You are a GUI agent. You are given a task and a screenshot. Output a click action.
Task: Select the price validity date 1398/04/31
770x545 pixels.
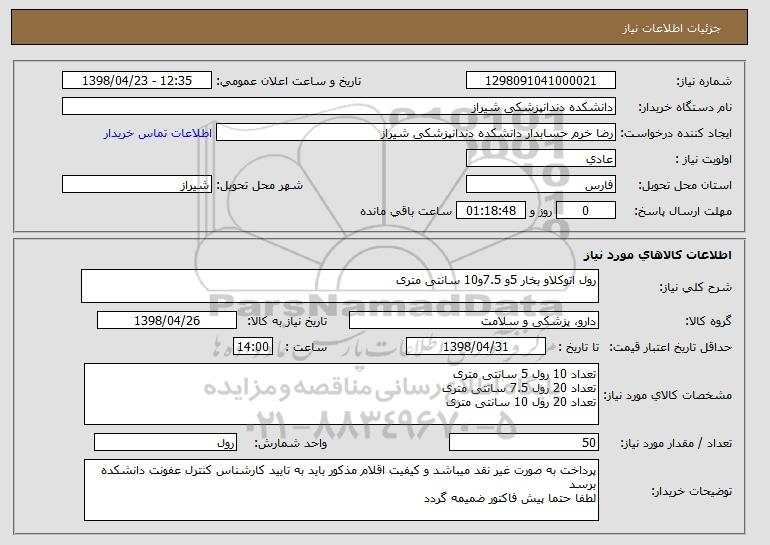[476, 347]
